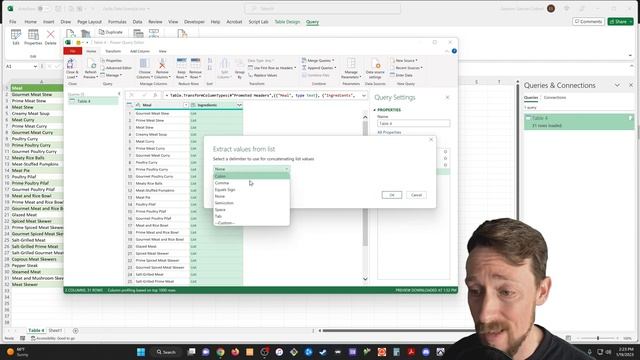Click All Properties link in Query Settings

pos(389,132)
